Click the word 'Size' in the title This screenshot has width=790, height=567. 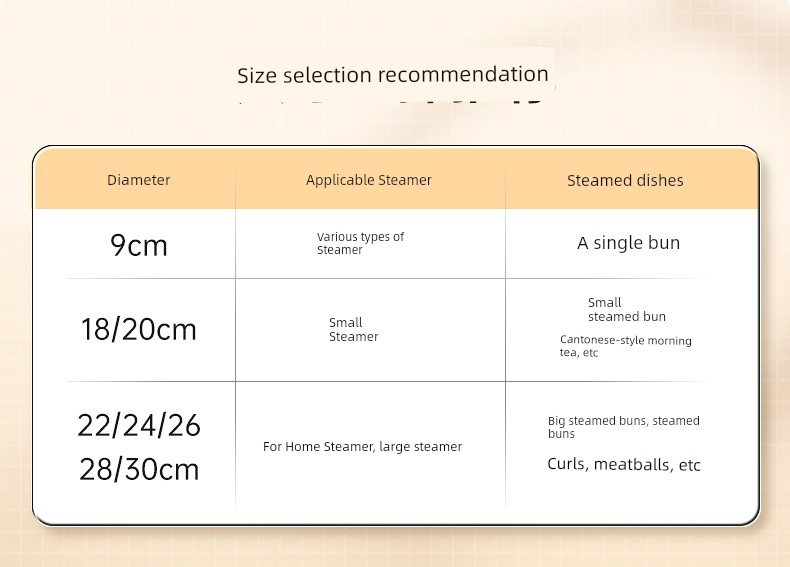tap(257, 76)
